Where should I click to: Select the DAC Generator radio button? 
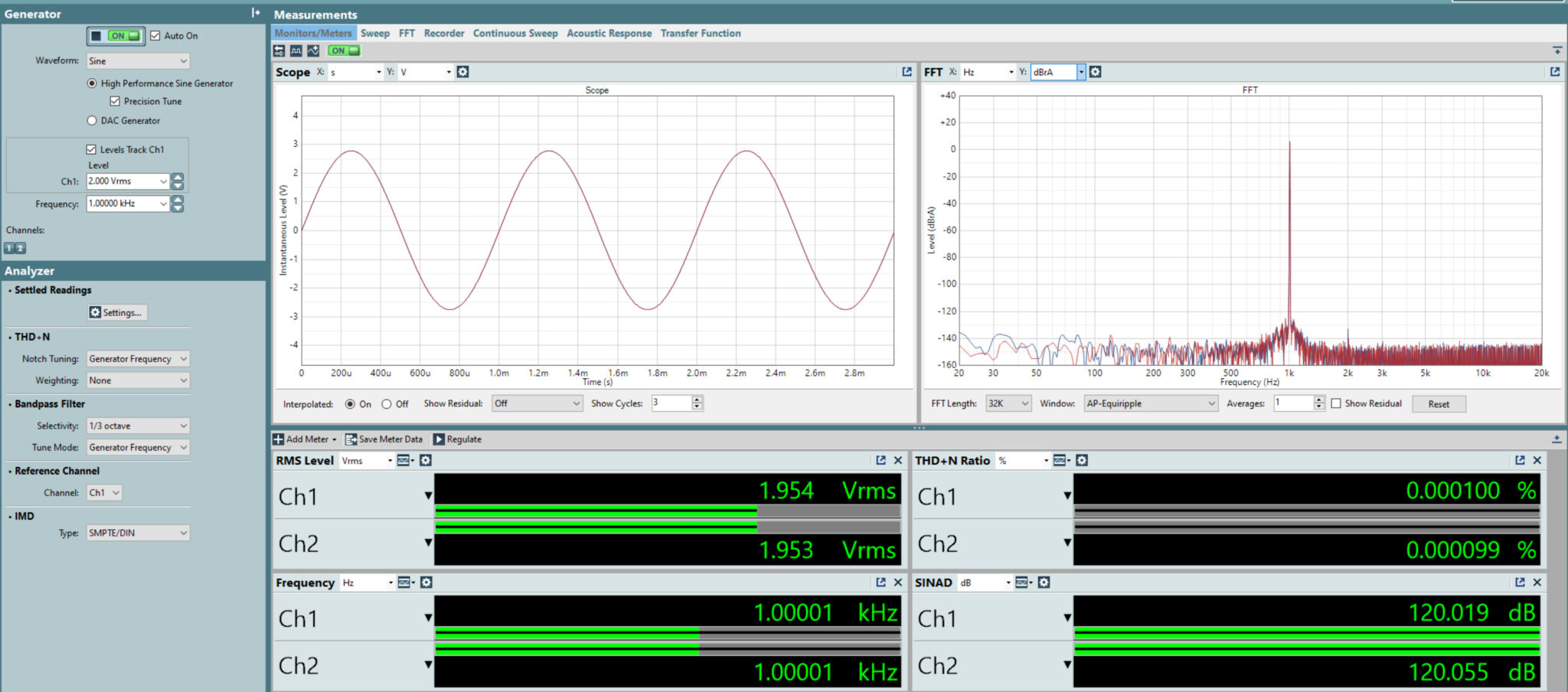pos(92,121)
